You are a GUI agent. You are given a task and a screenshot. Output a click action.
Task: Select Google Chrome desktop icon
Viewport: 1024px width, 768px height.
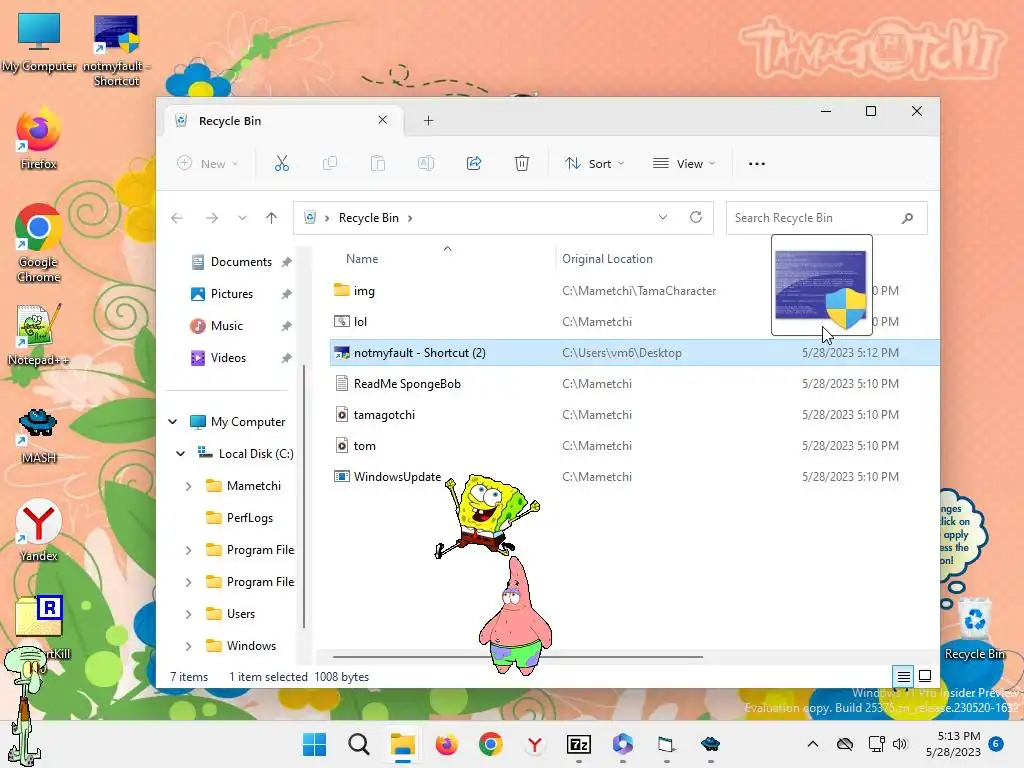39,244
